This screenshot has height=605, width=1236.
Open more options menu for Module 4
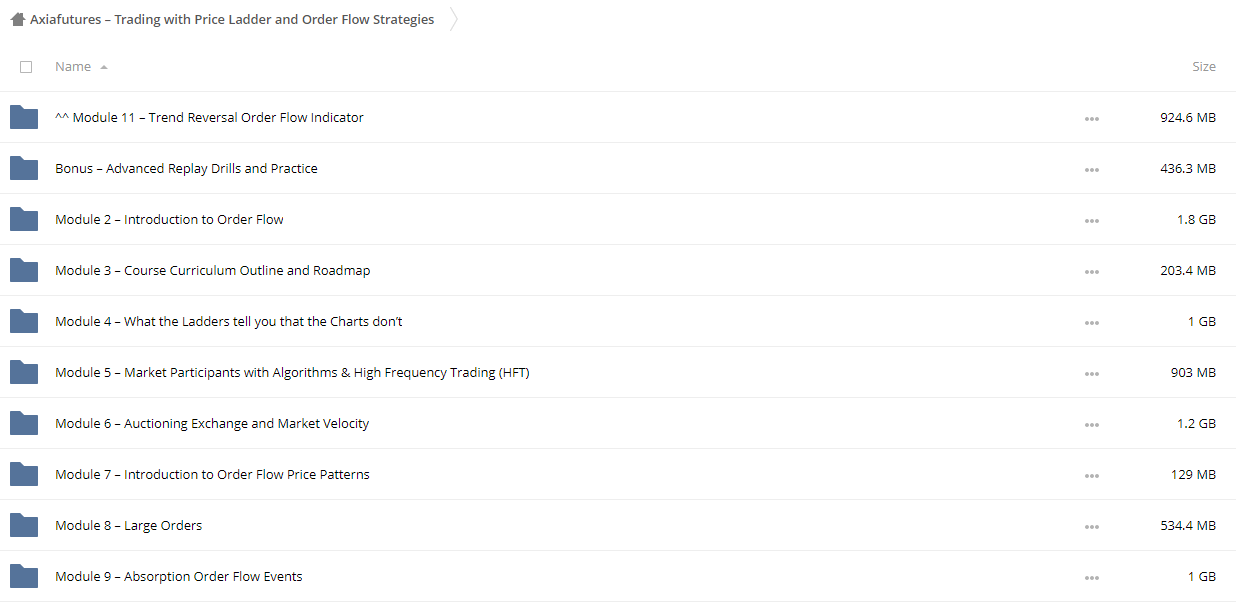(1091, 323)
